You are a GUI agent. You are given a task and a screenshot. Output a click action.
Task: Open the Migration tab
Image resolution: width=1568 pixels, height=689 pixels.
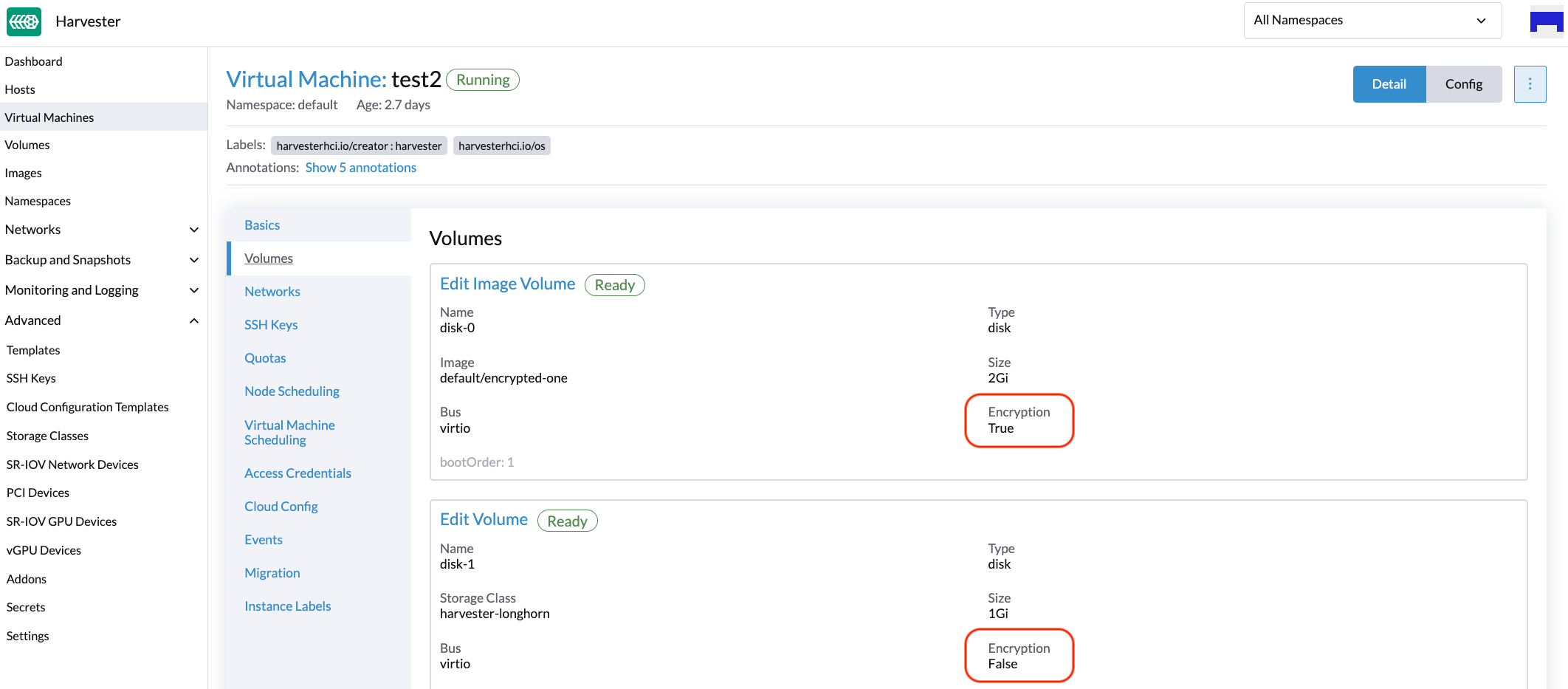(x=272, y=573)
